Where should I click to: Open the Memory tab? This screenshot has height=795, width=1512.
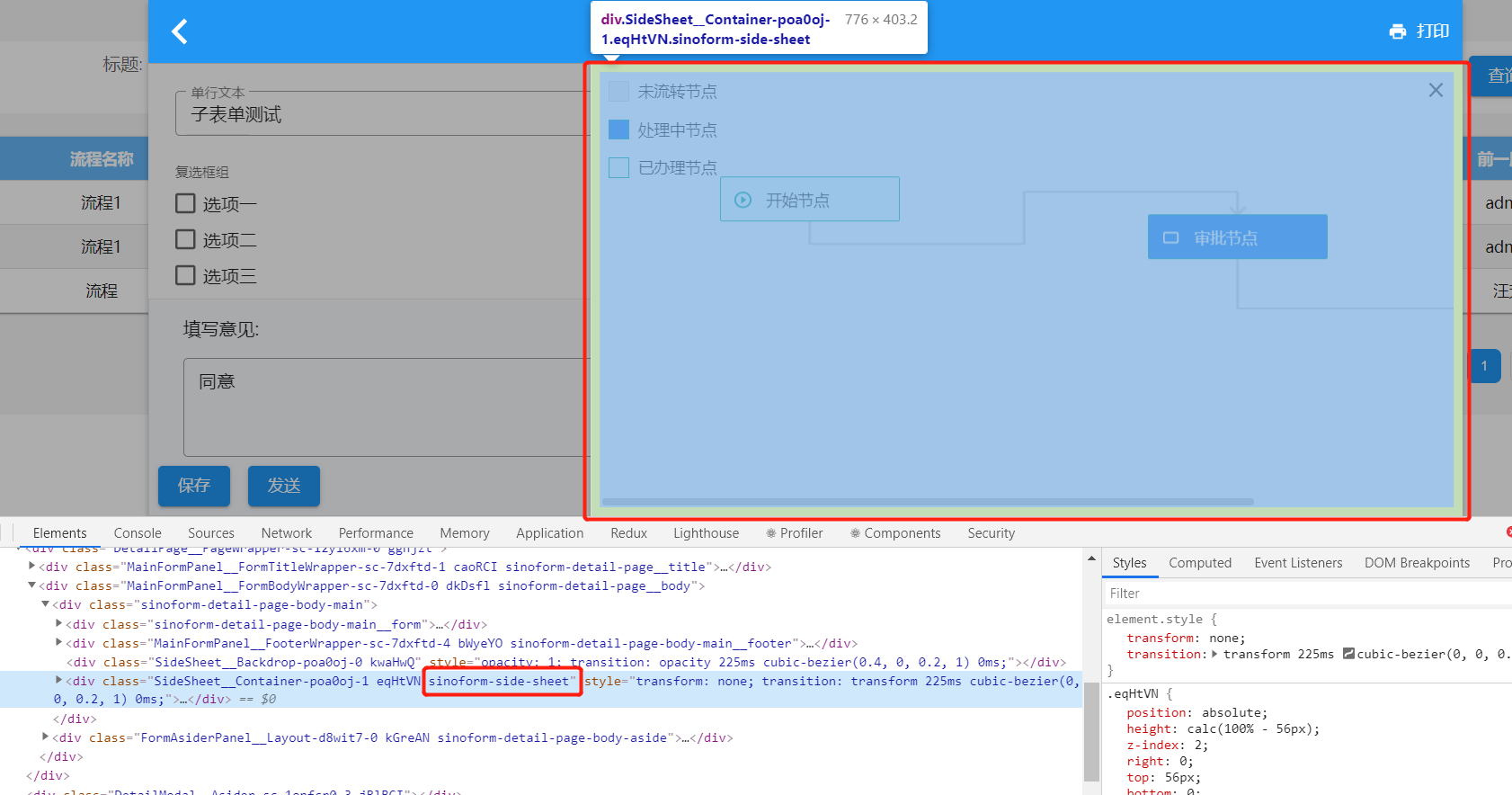click(x=465, y=533)
